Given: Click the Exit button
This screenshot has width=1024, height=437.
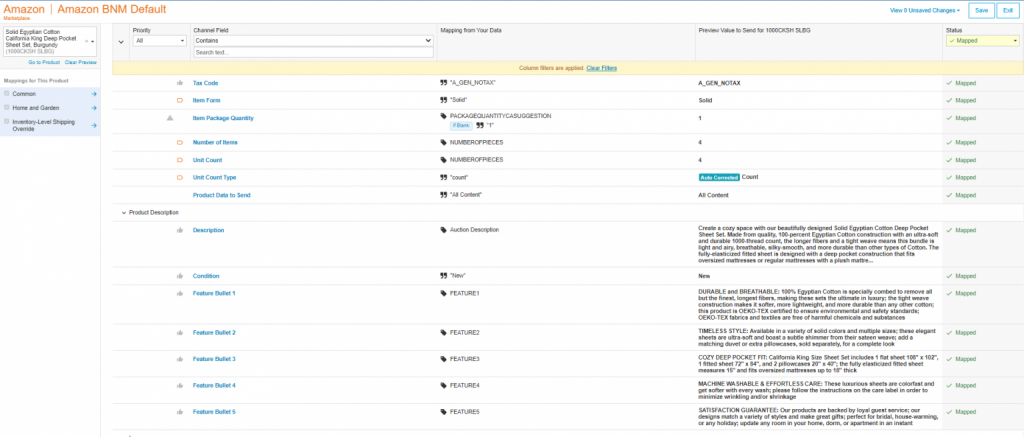Looking at the screenshot, I should (1008, 10).
